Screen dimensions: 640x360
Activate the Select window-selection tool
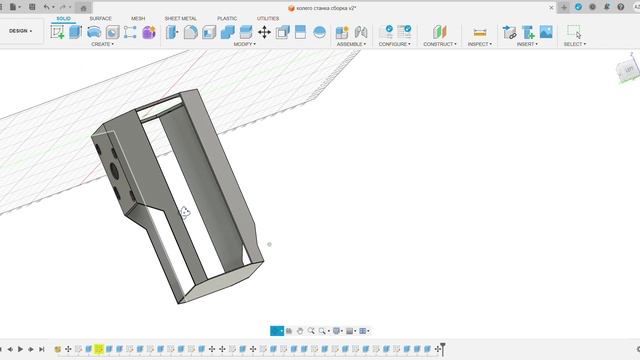(x=574, y=32)
